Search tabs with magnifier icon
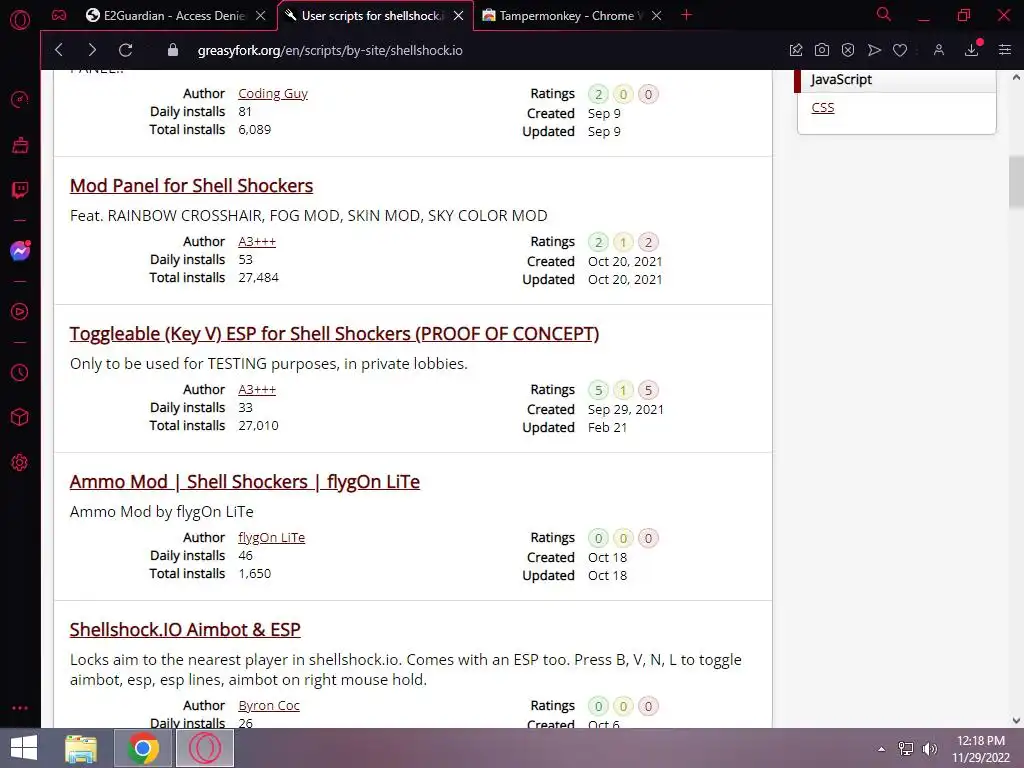Viewport: 1024px width, 768px height. (884, 14)
